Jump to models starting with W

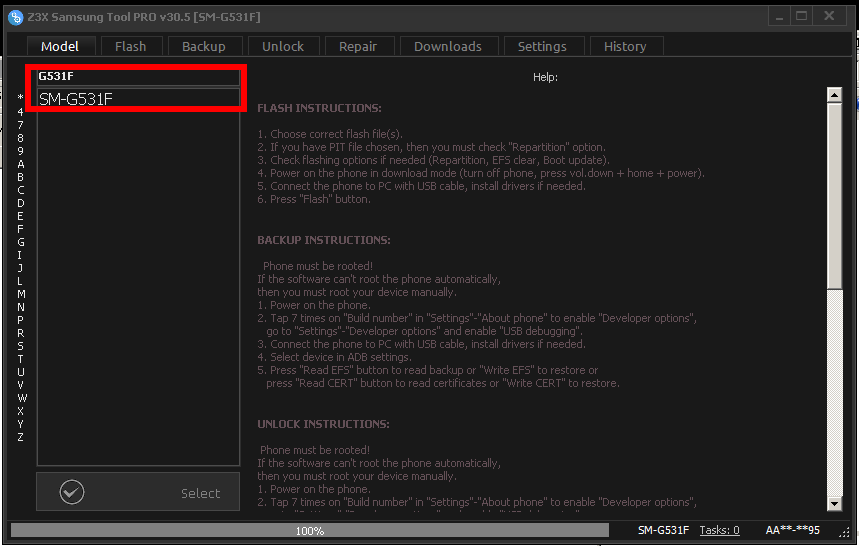[x=22, y=398]
